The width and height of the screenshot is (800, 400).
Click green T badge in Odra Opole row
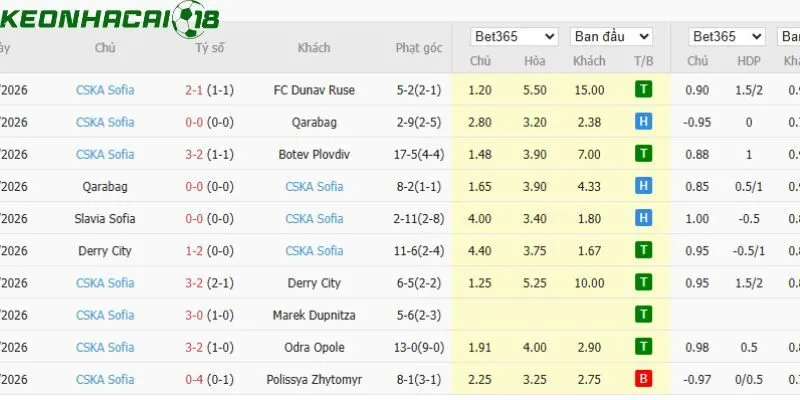coord(643,347)
